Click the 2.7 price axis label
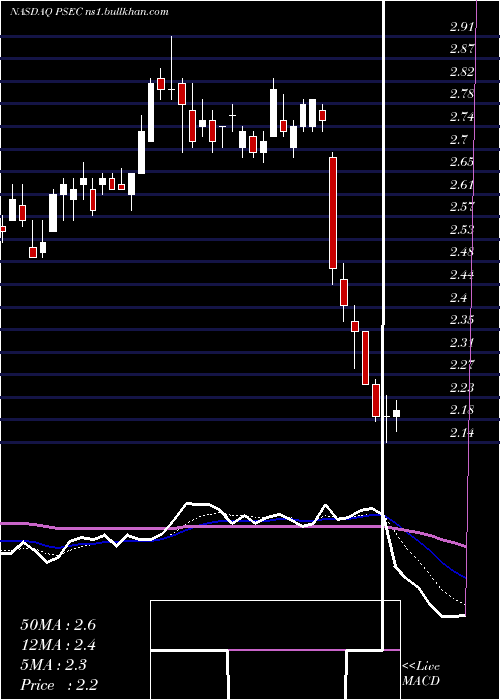 (x=458, y=139)
